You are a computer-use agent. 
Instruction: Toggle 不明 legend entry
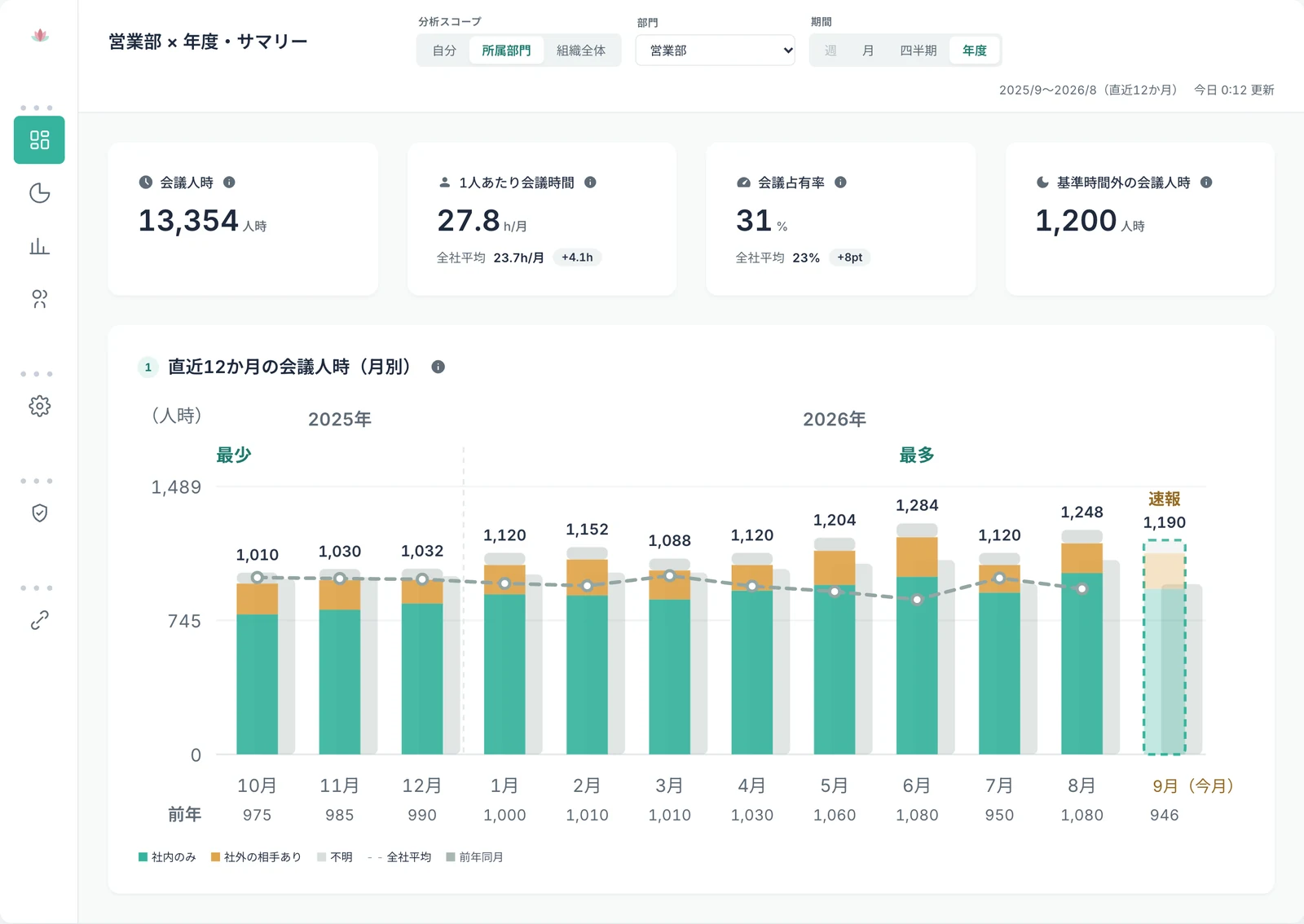coord(335,857)
